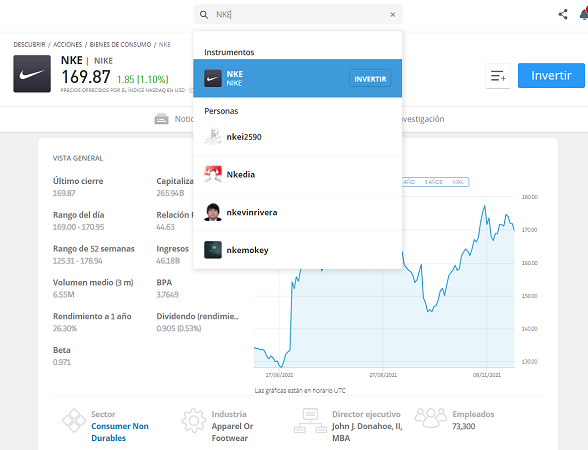Image resolution: width=588 pixels, height=450 pixels.
Task: Click Volumen medio value 6.55M
Action: click(64, 294)
